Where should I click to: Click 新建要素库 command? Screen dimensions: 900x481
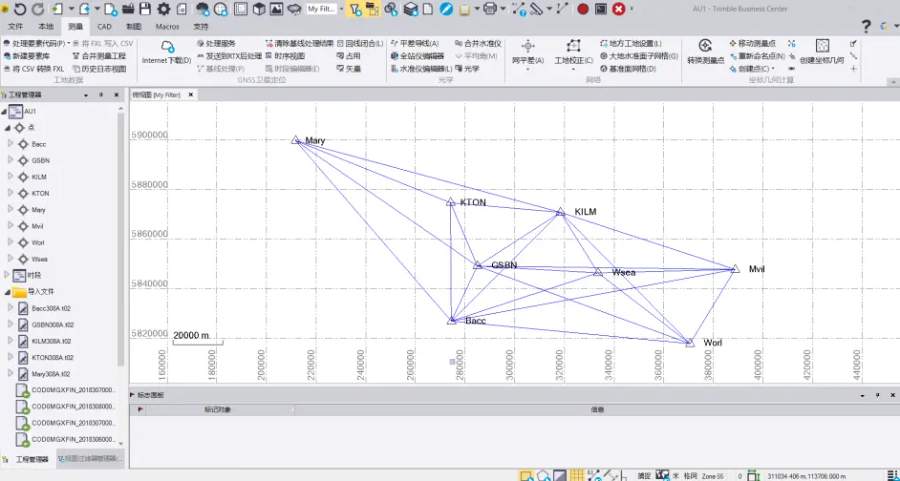(27, 56)
